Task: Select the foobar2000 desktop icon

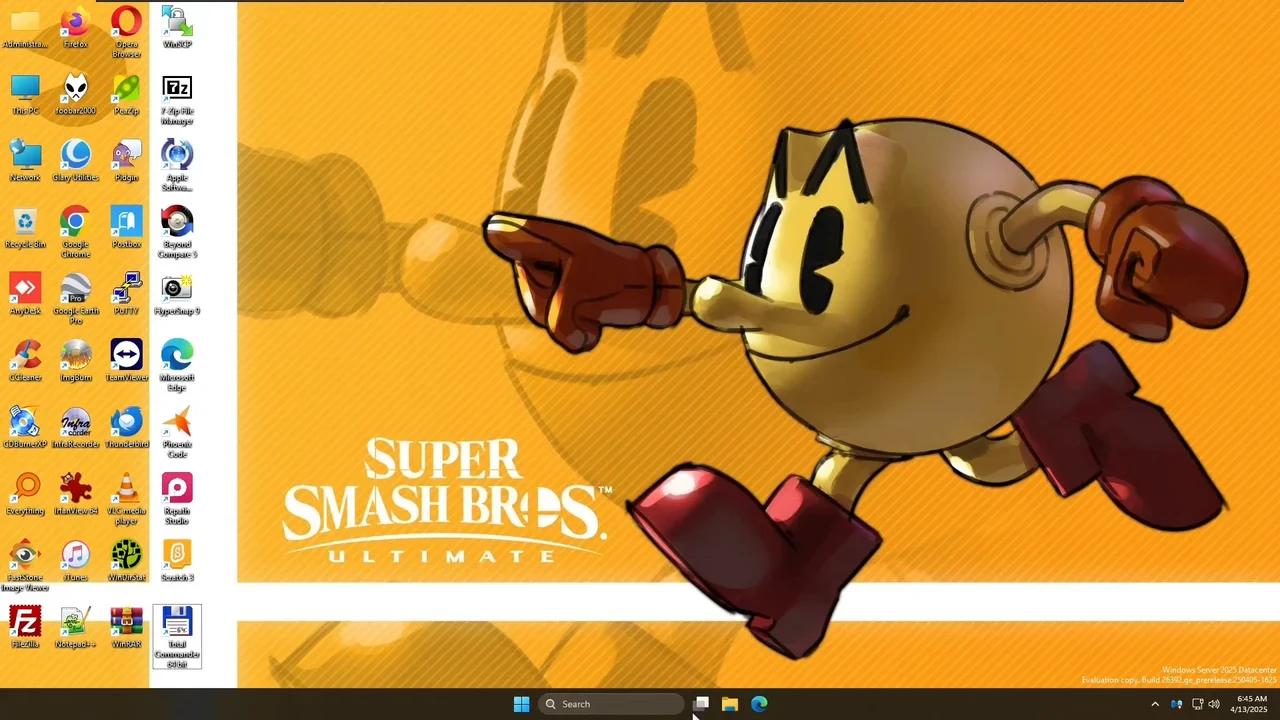Action: (75, 91)
